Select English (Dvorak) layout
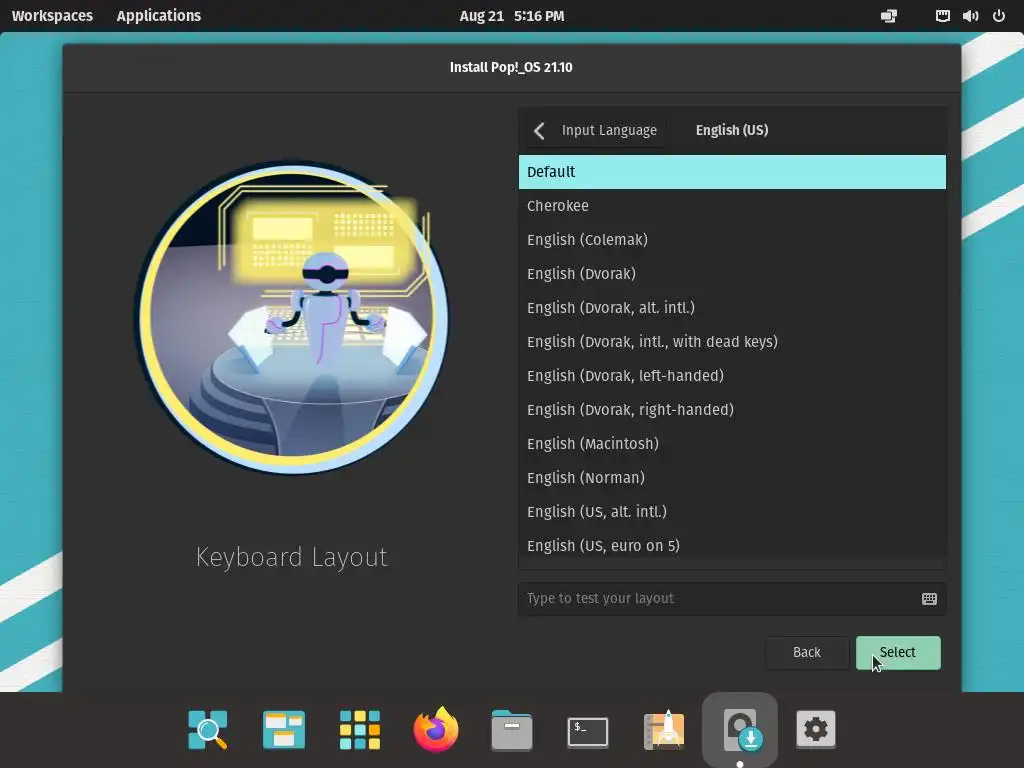 732,274
